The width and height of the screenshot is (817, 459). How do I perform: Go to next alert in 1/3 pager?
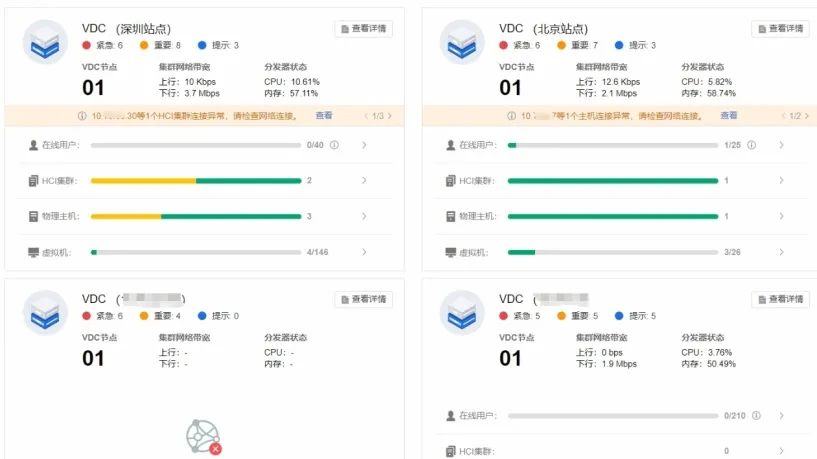(x=390, y=116)
